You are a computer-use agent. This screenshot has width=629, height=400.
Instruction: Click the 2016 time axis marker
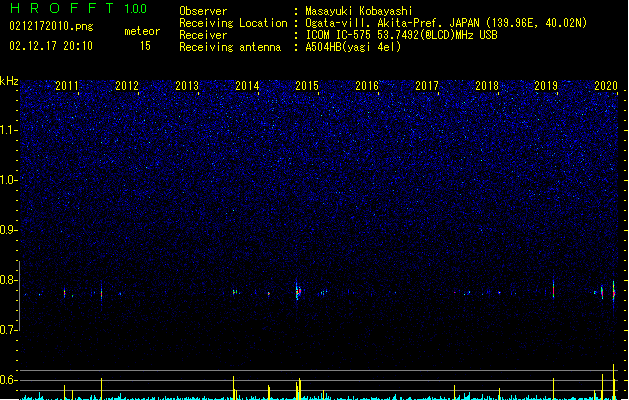click(x=367, y=86)
